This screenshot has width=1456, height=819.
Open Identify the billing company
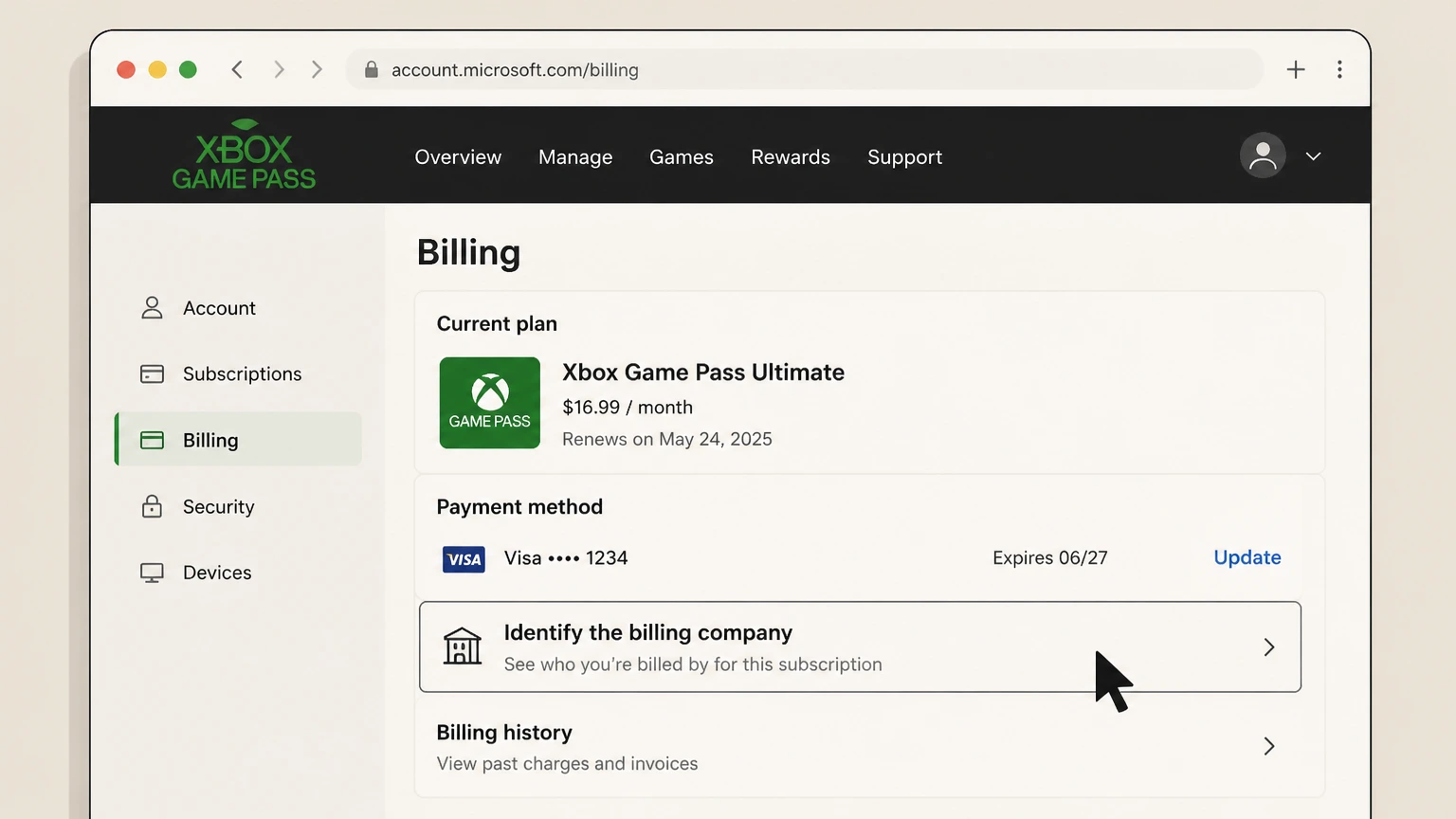(x=860, y=646)
